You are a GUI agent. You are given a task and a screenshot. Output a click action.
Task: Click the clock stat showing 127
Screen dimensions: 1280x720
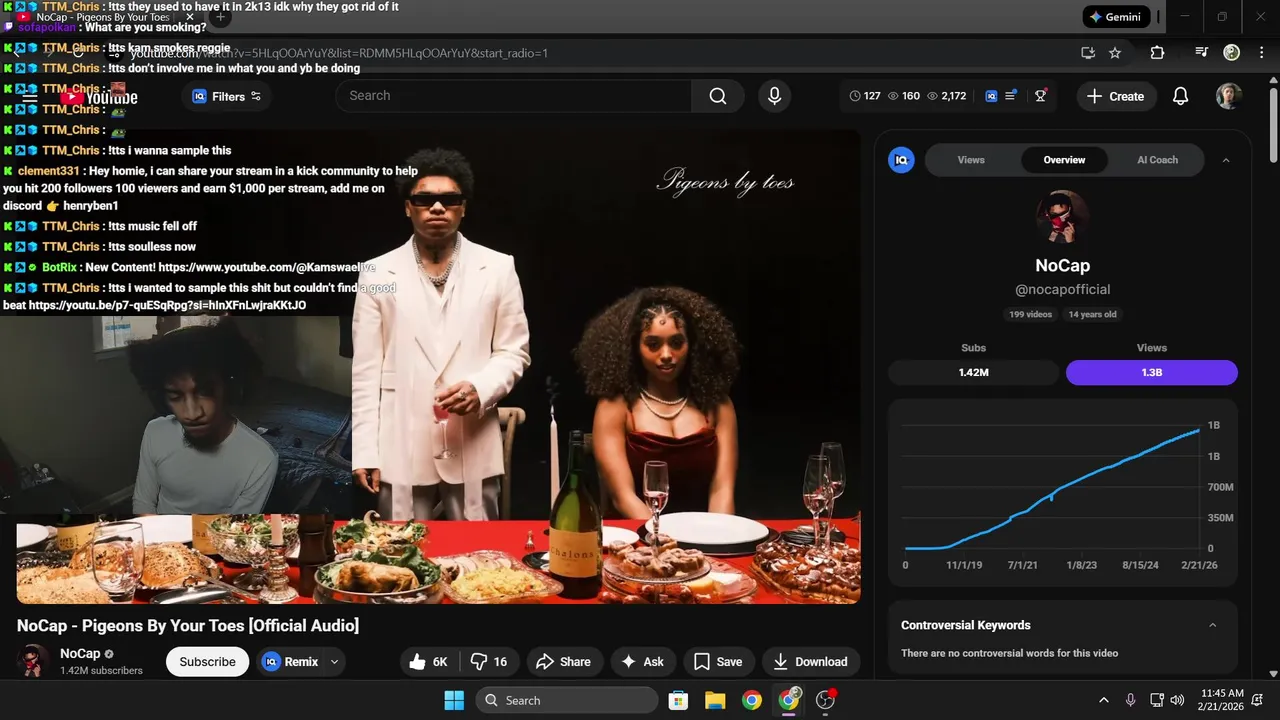point(865,96)
